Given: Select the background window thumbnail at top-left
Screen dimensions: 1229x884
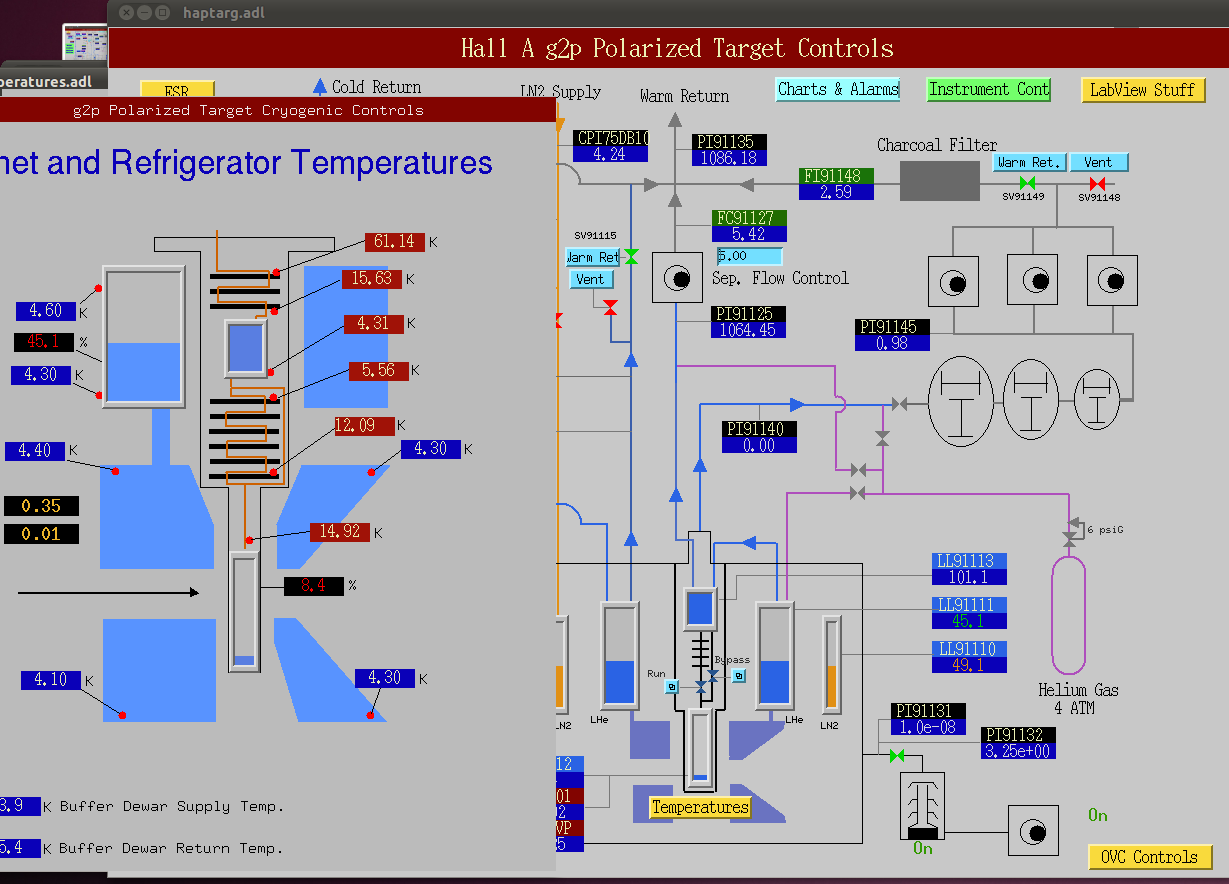Looking at the screenshot, I should pyautogui.click(x=85, y=43).
